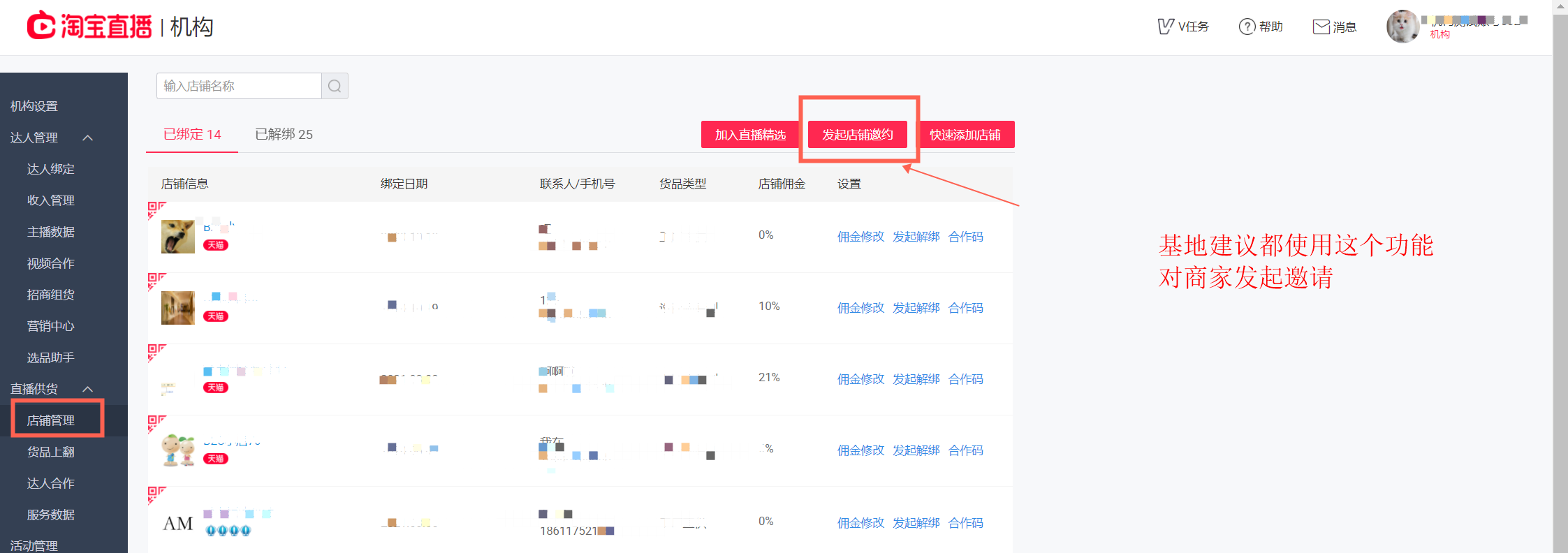Open 招商组货 in the sidebar
Image resolution: width=1568 pixels, height=553 pixels.
tap(51, 295)
